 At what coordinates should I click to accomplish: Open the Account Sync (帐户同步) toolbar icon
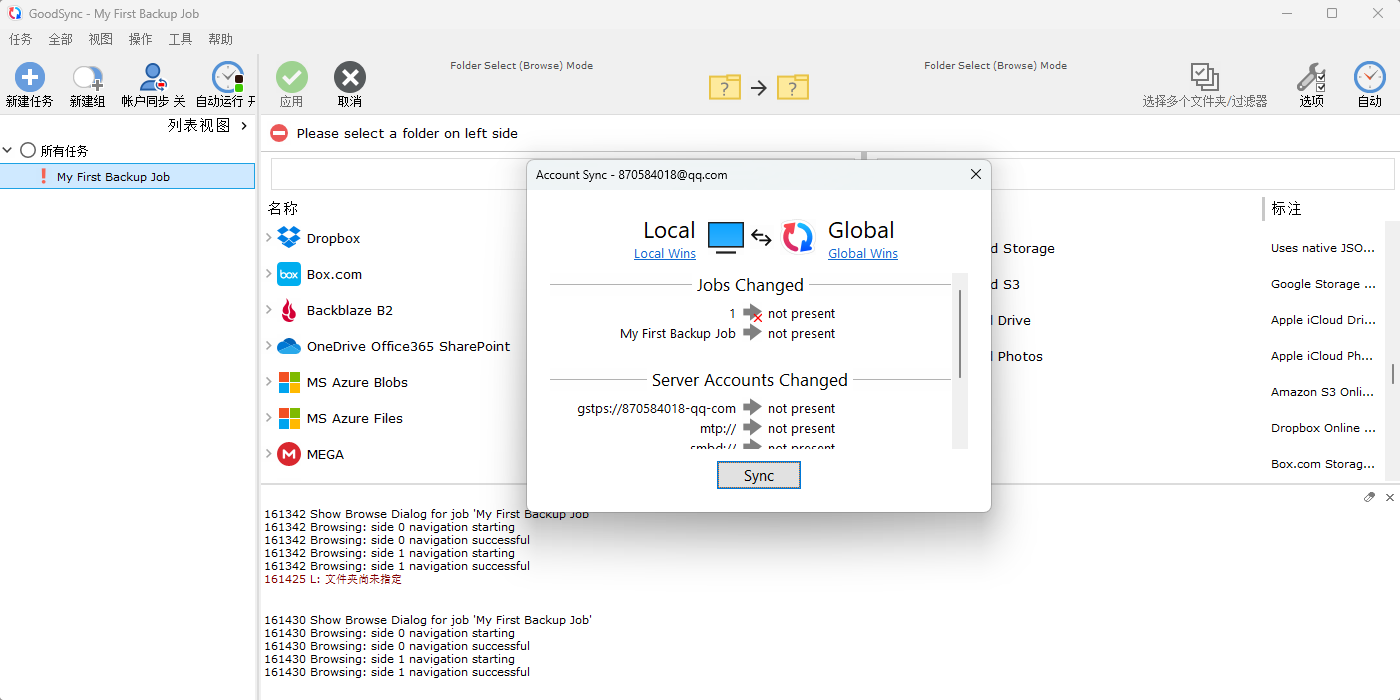pyautogui.click(x=153, y=78)
